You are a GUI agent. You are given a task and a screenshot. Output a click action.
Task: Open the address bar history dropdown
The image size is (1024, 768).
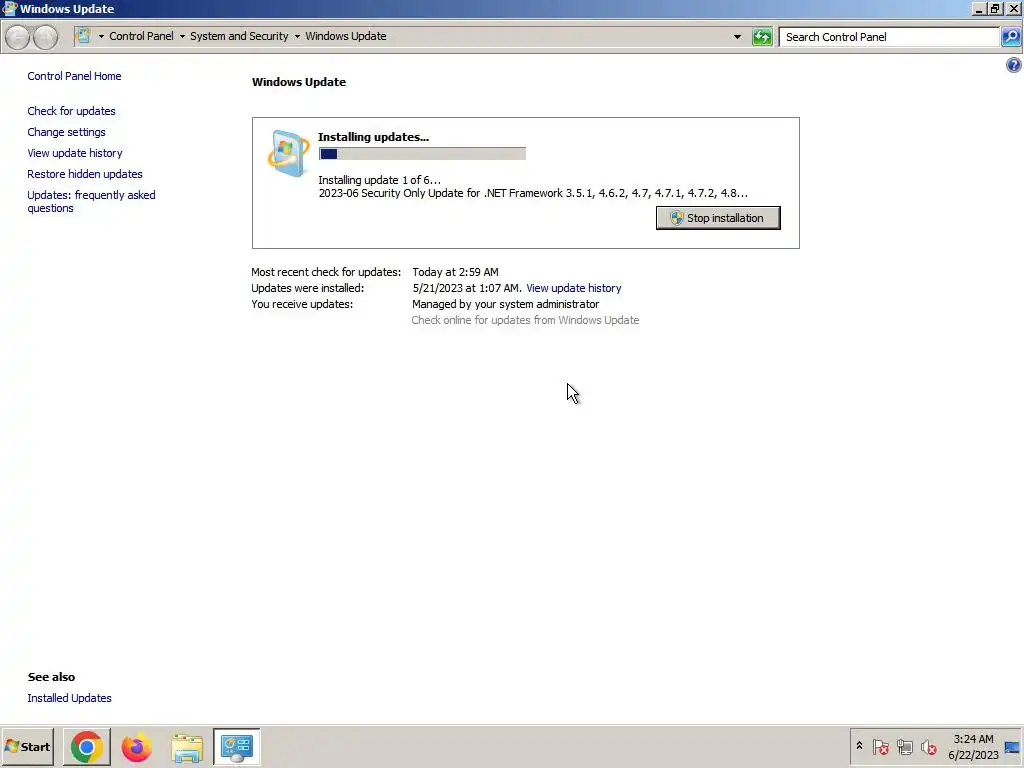(x=737, y=37)
